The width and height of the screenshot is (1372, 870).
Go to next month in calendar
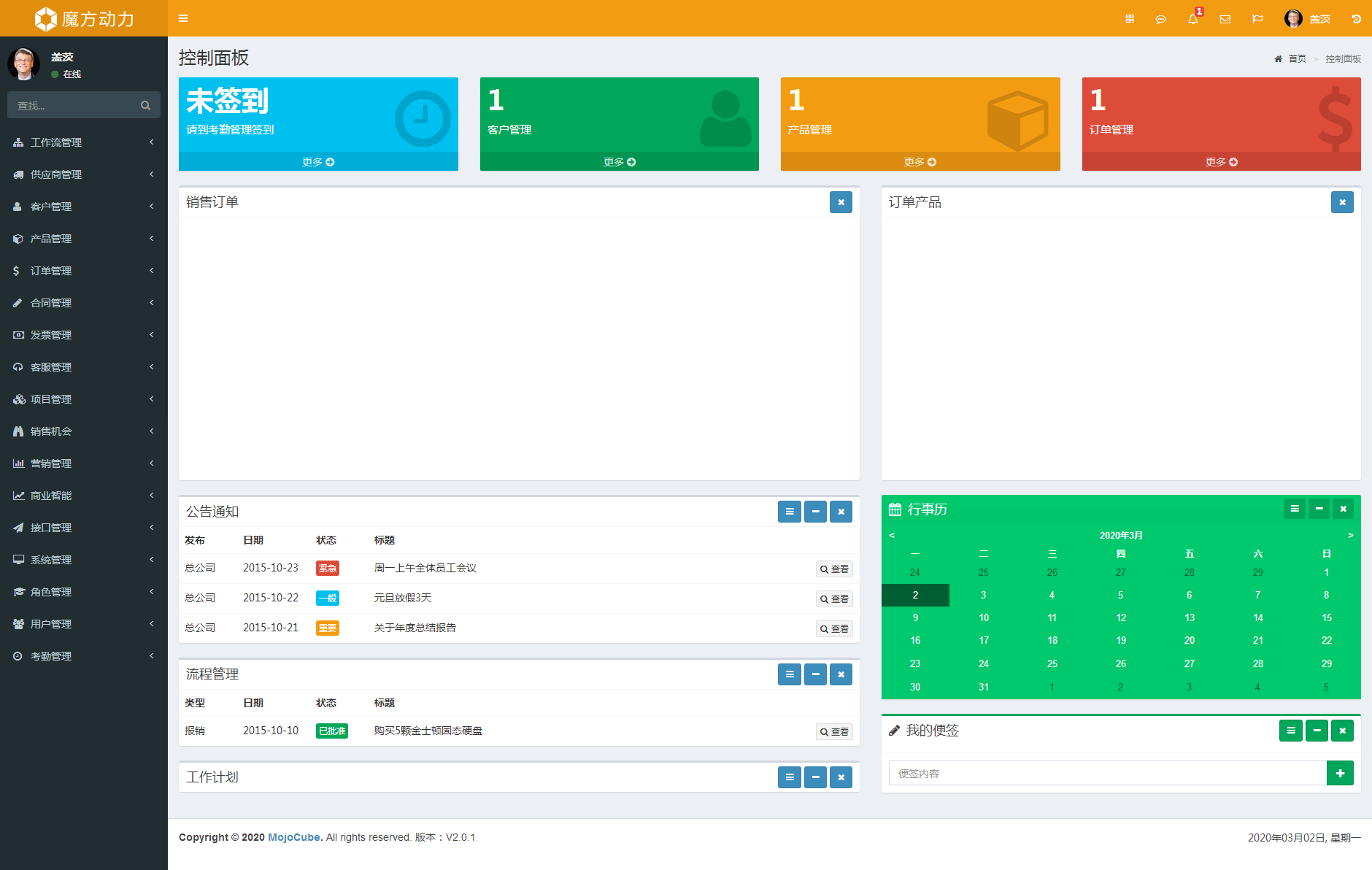(x=1351, y=536)
